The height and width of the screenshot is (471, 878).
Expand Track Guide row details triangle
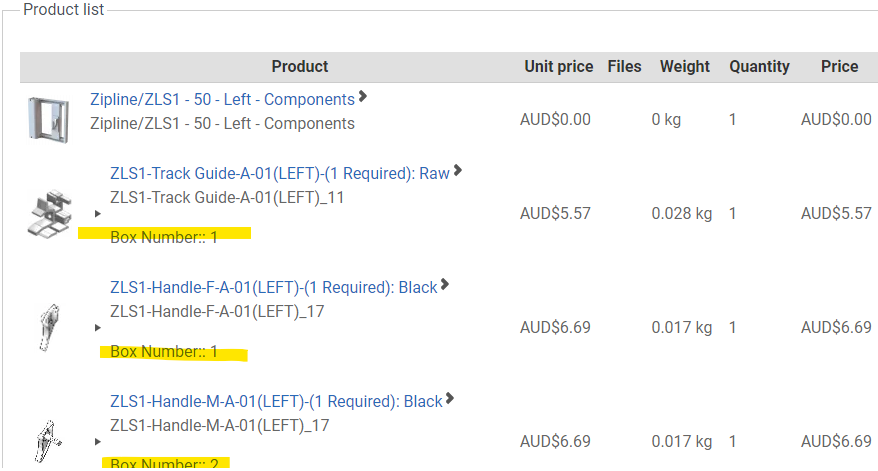97,213
